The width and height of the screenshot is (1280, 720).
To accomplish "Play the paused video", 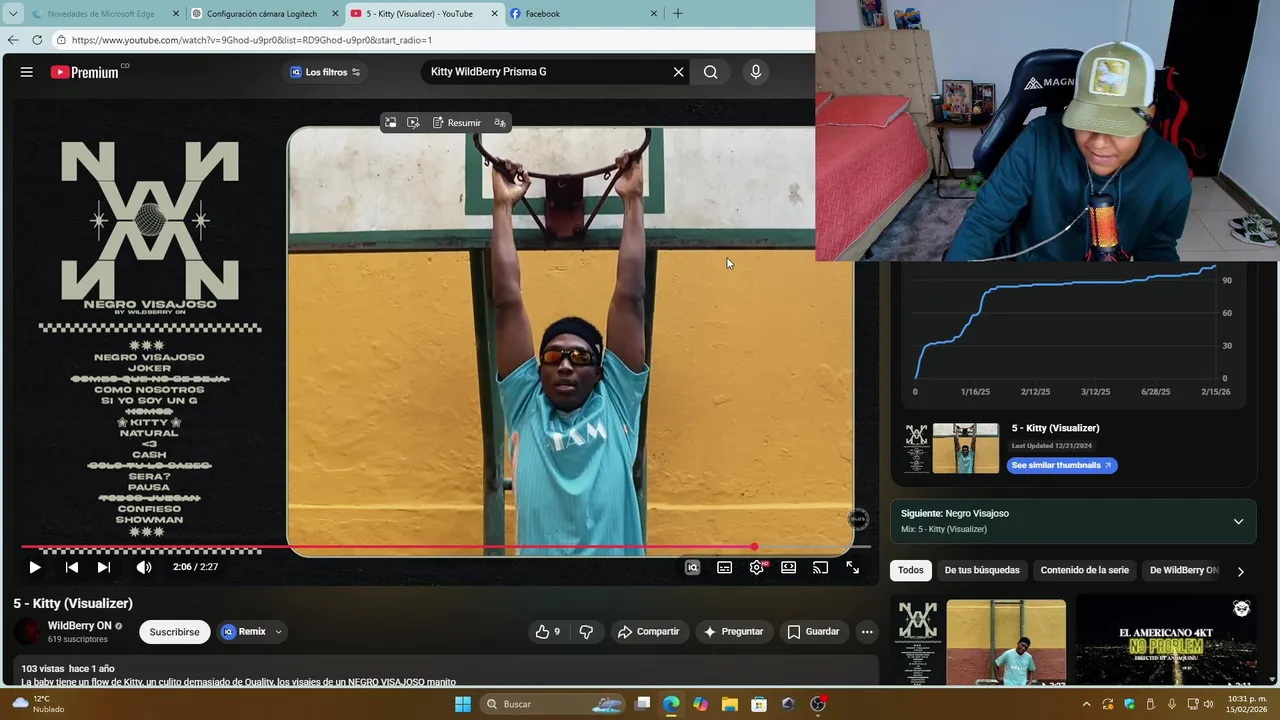I will click(34, 567).
